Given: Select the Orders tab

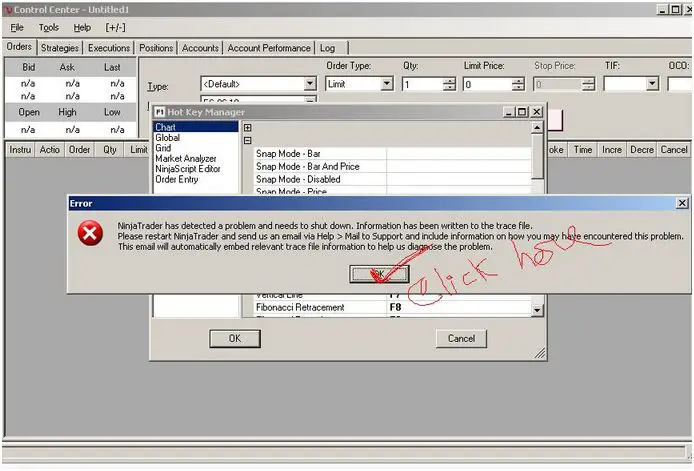Looking at the screenshot, I should [x=19, y=46].
